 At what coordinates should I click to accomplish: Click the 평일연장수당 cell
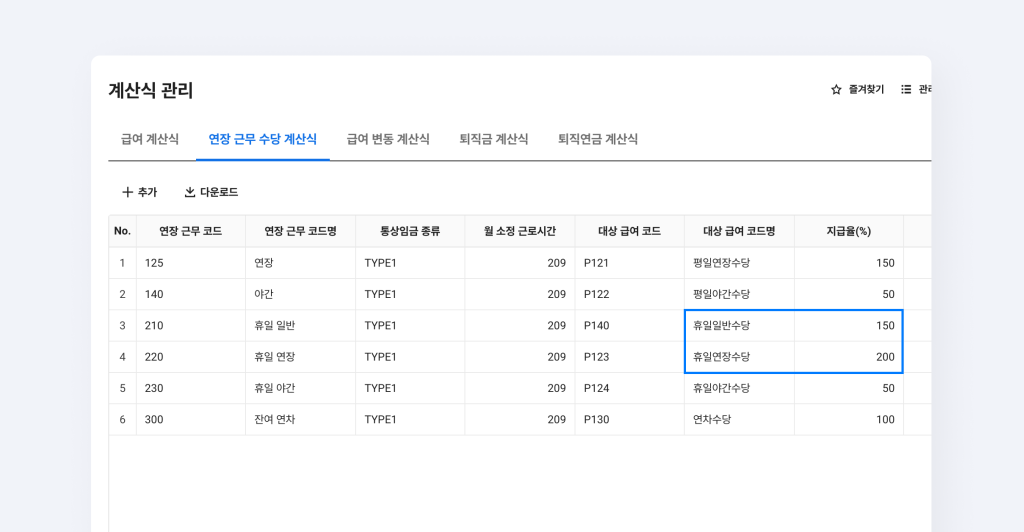tap(739, 263)
